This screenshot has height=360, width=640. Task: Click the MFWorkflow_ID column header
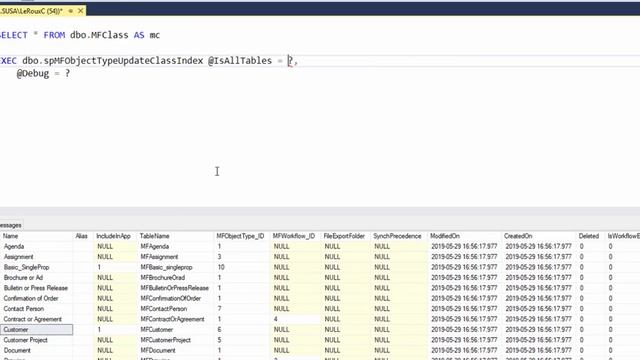click(x=294, y=236)
